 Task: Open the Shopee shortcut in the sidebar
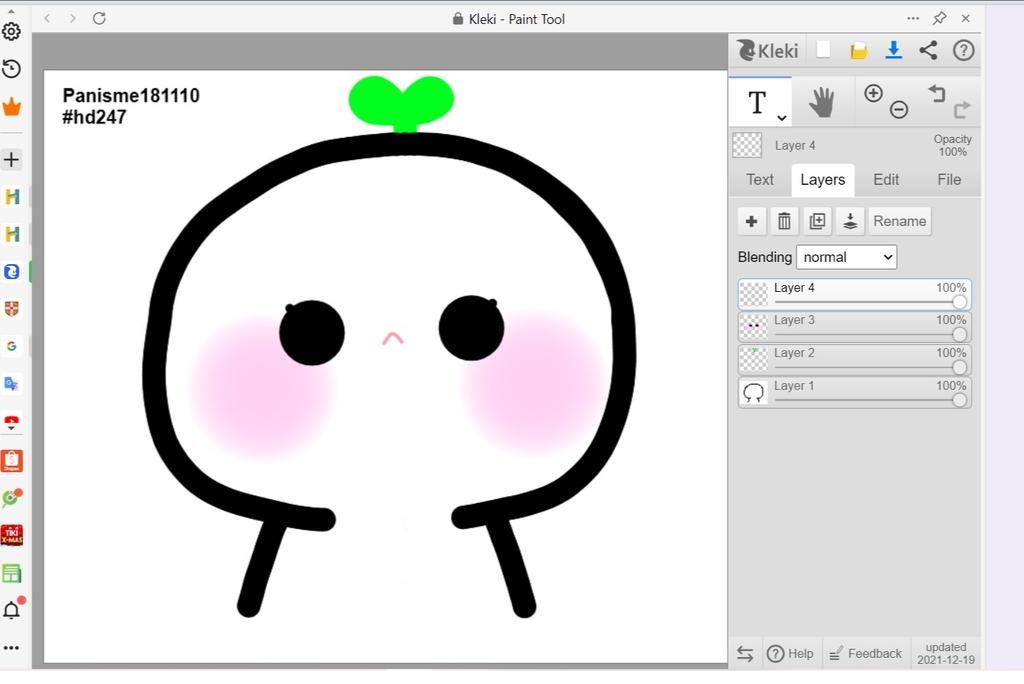[x=12, y=461]
